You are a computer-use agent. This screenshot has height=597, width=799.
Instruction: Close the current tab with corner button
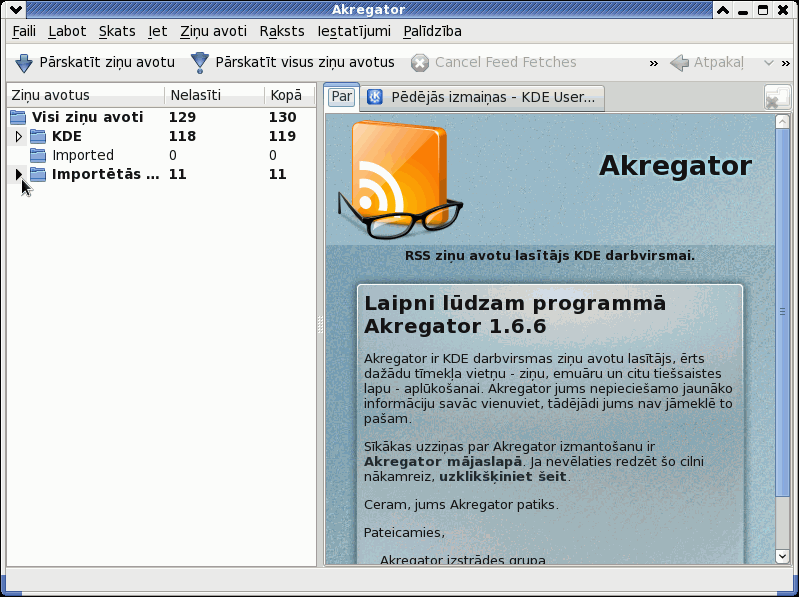coord(777,97)
